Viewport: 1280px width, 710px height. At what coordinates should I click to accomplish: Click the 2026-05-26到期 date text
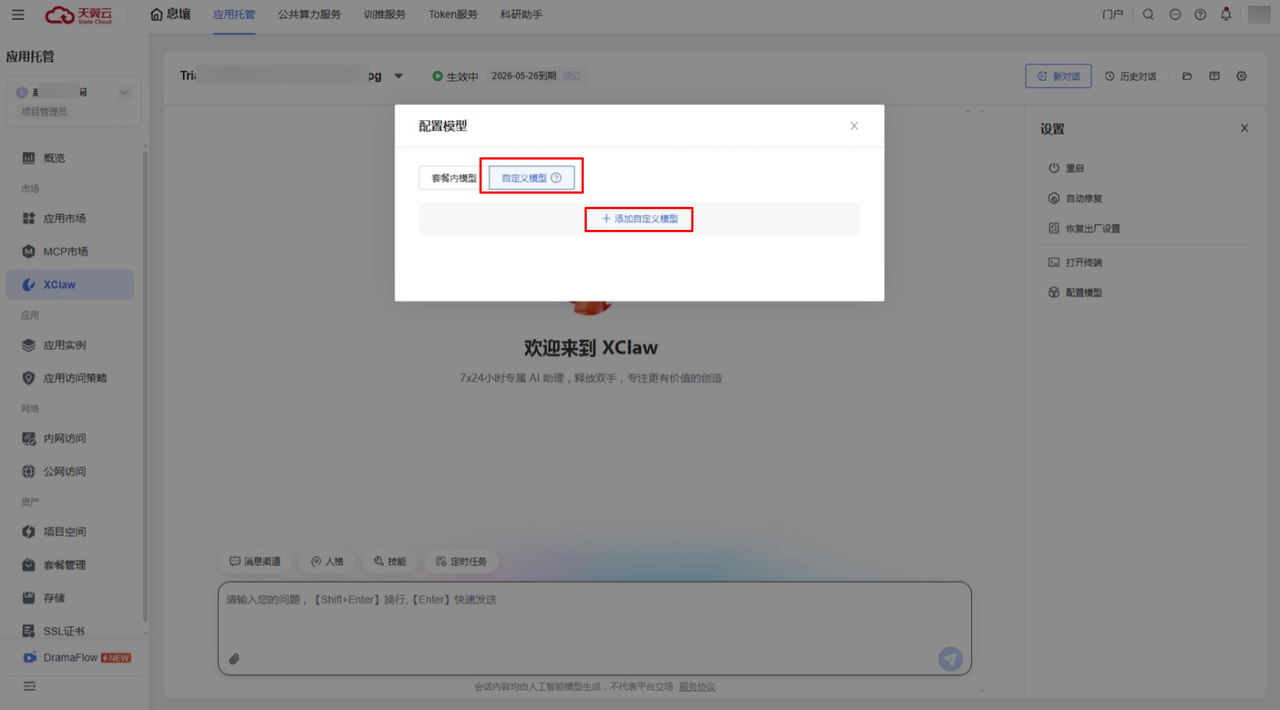(524, 76)
